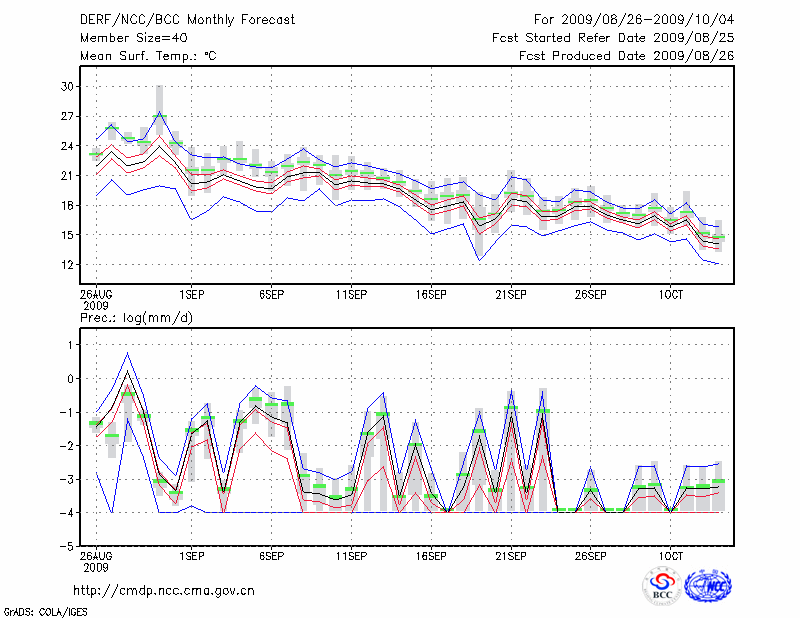
Task: Click the 30 value on temperature y-axis
Action: [69, 87]
